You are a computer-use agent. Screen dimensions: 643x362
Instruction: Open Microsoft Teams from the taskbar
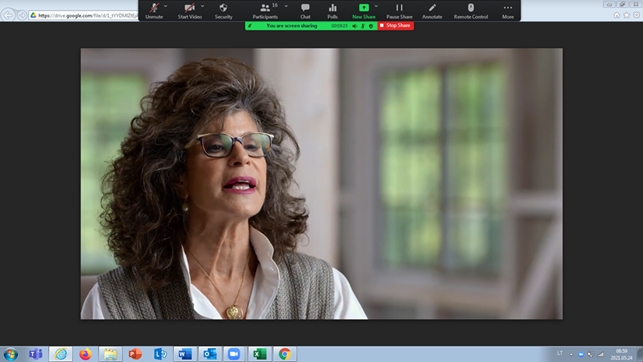36,354
